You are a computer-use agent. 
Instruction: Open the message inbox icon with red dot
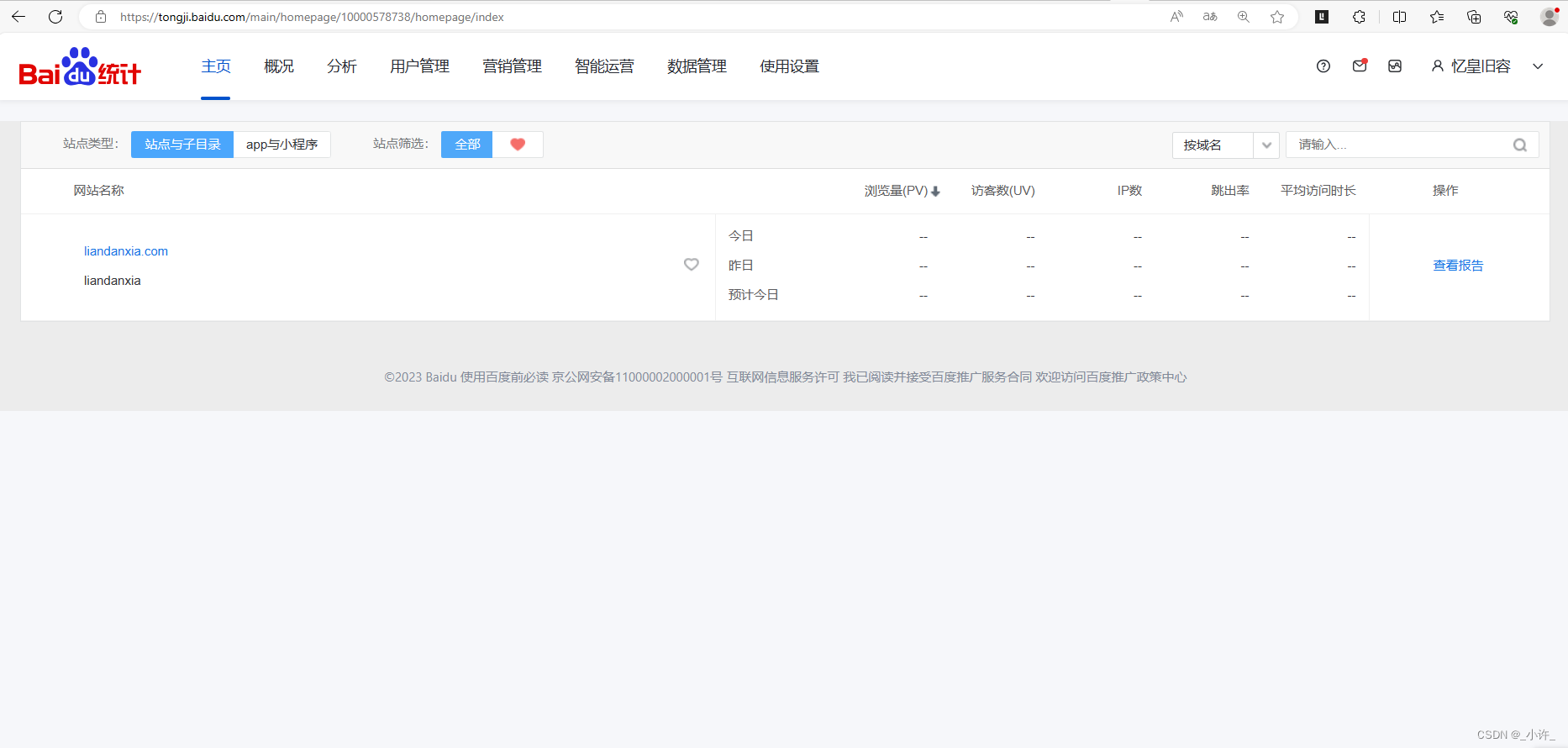[1360, 66]
